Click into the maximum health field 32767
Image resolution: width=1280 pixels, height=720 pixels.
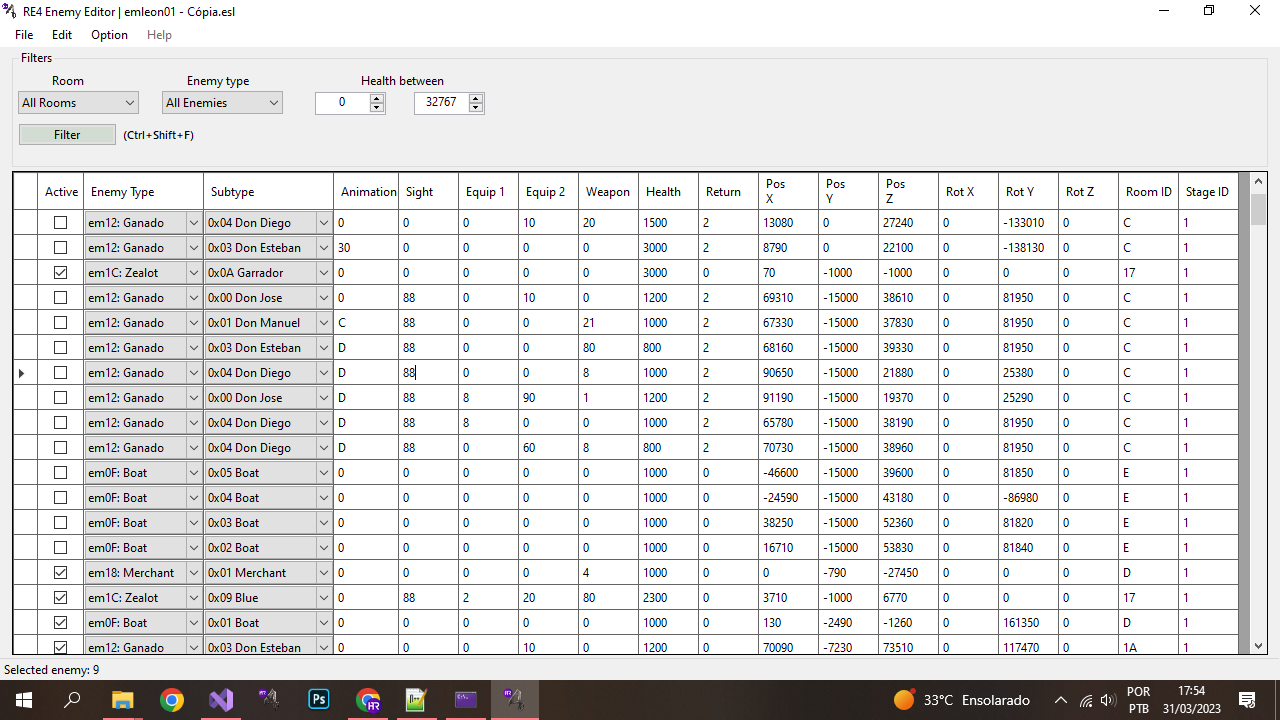[441, 103]
